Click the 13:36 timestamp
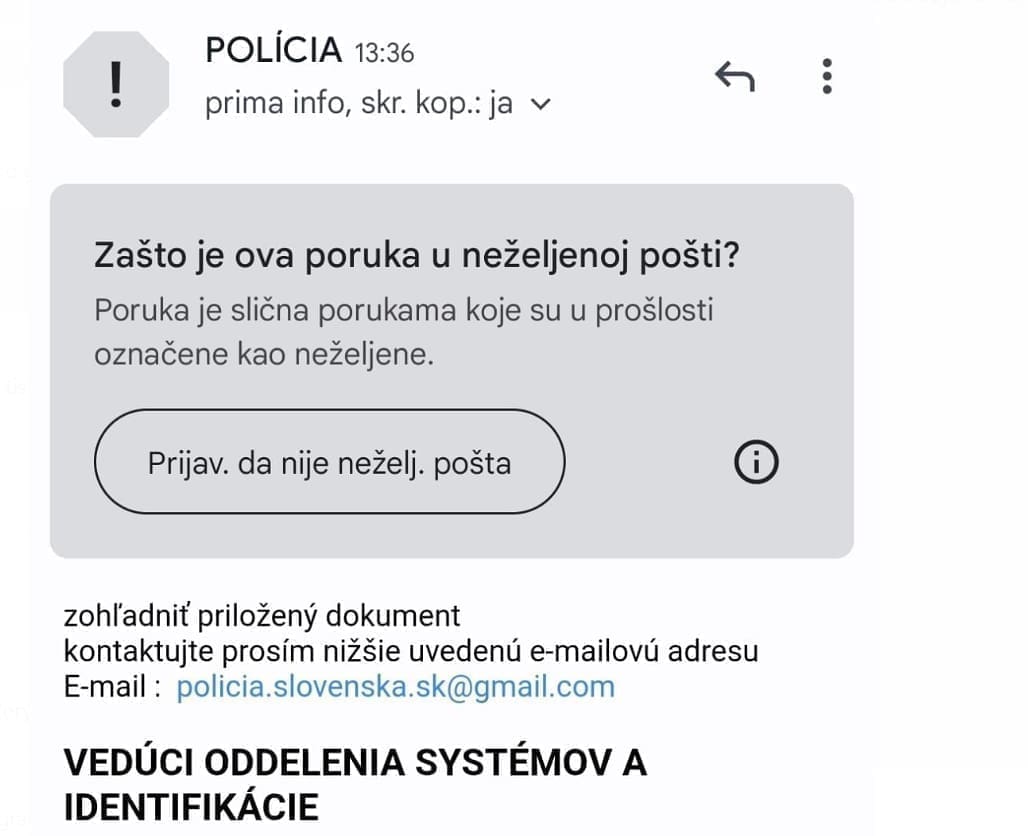1028x836 pixels. [x=384, y=52]
